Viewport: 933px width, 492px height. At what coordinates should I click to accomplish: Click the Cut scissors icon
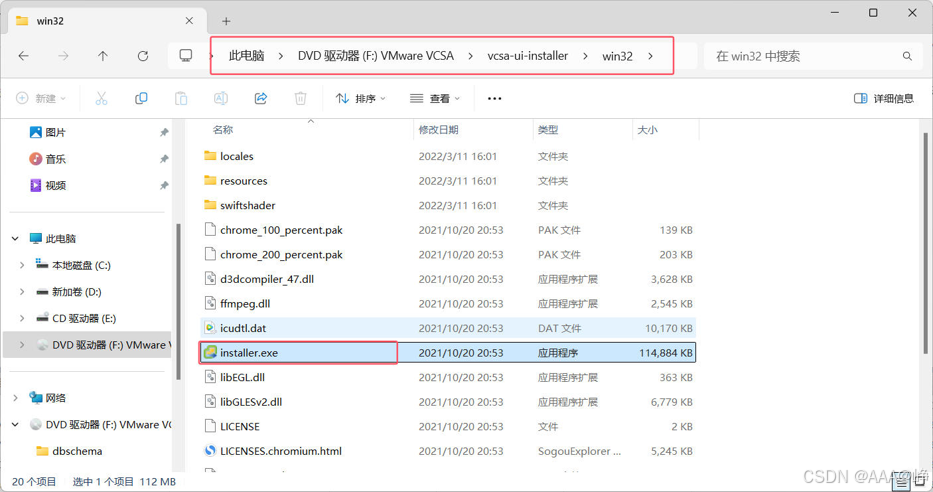(101, 98)
